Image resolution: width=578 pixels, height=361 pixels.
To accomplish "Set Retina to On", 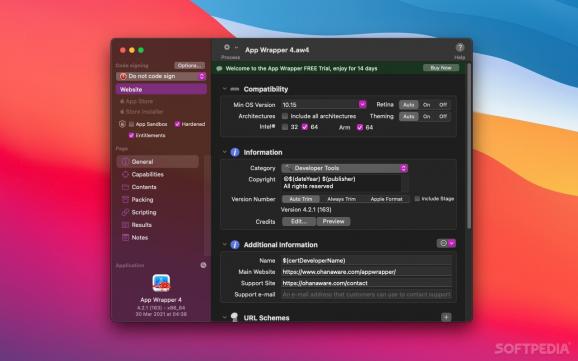I will coord(426,105).
